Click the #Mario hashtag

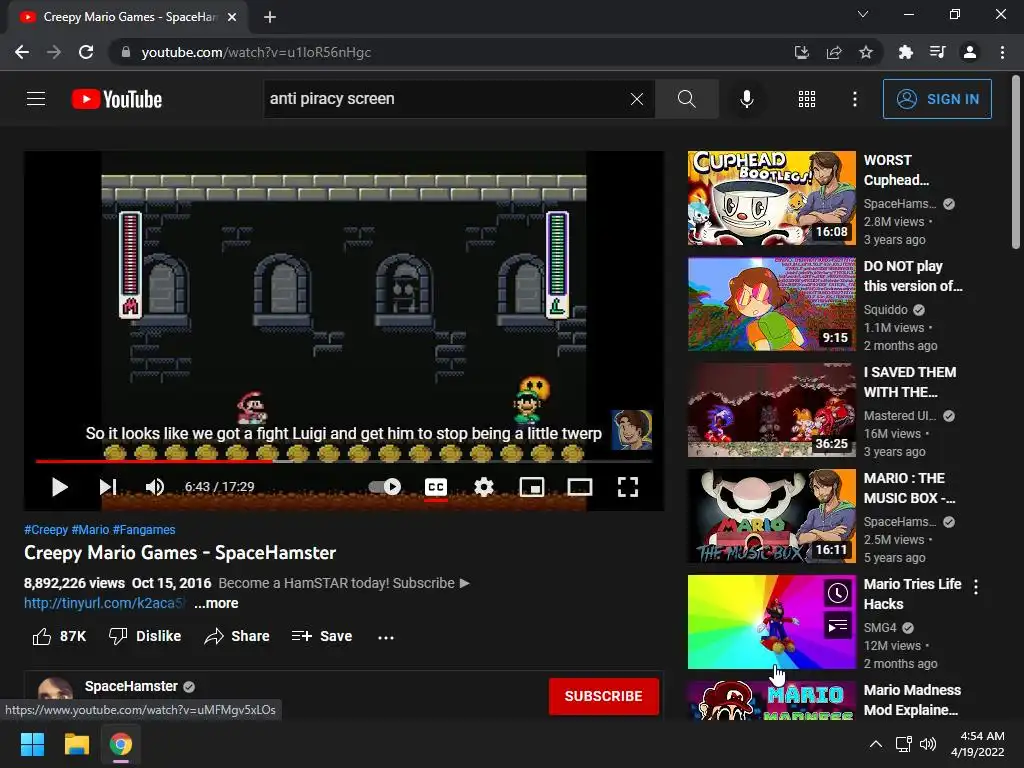90,530
